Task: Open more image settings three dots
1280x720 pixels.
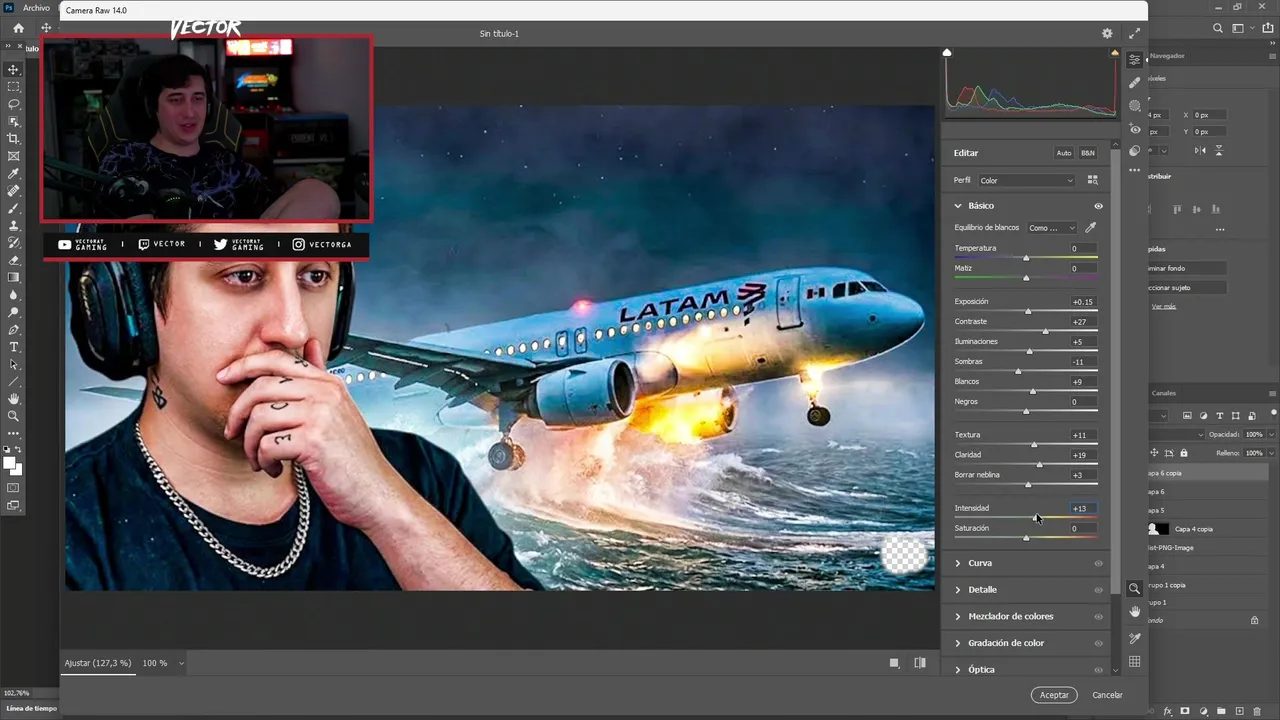Action: pyautogui.click(x=1135, y=170)
